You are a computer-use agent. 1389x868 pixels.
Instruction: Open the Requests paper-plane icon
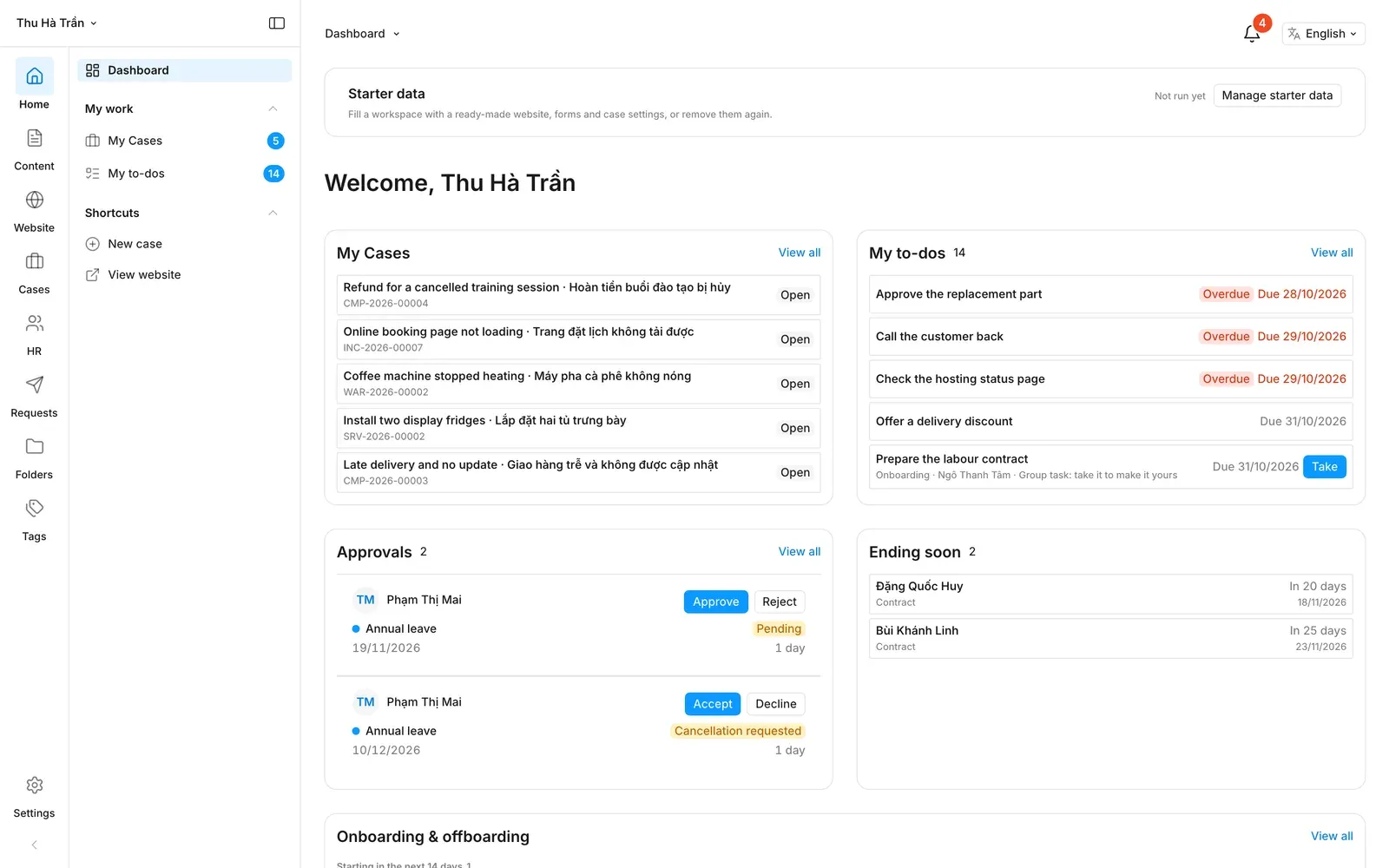34,385
